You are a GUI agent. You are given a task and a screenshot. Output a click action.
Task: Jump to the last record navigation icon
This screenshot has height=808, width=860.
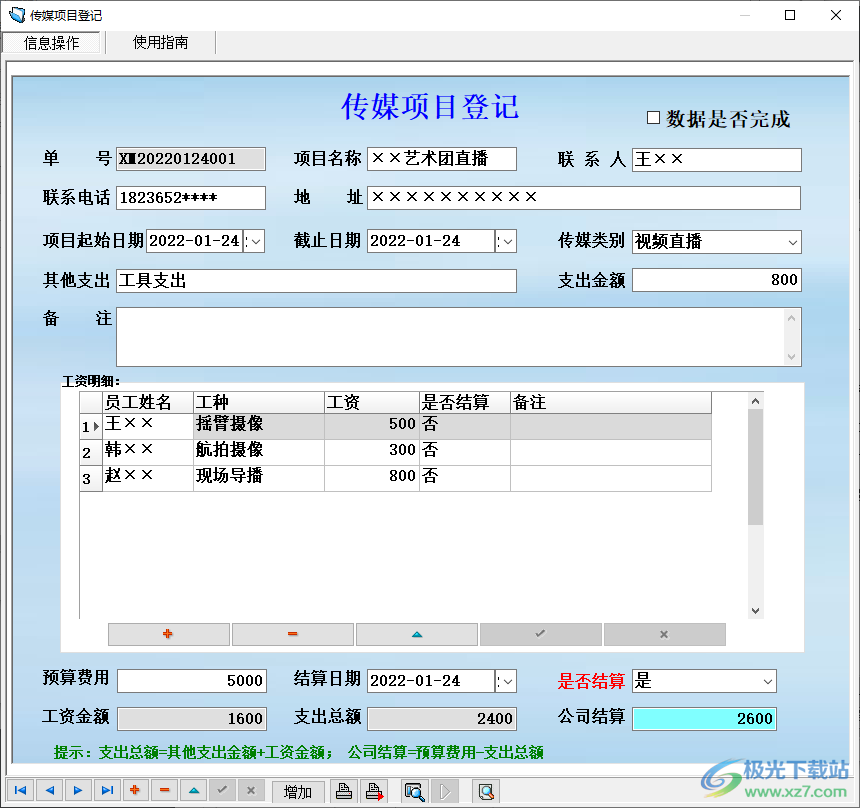pyautogui.click(x=108, y=790)
